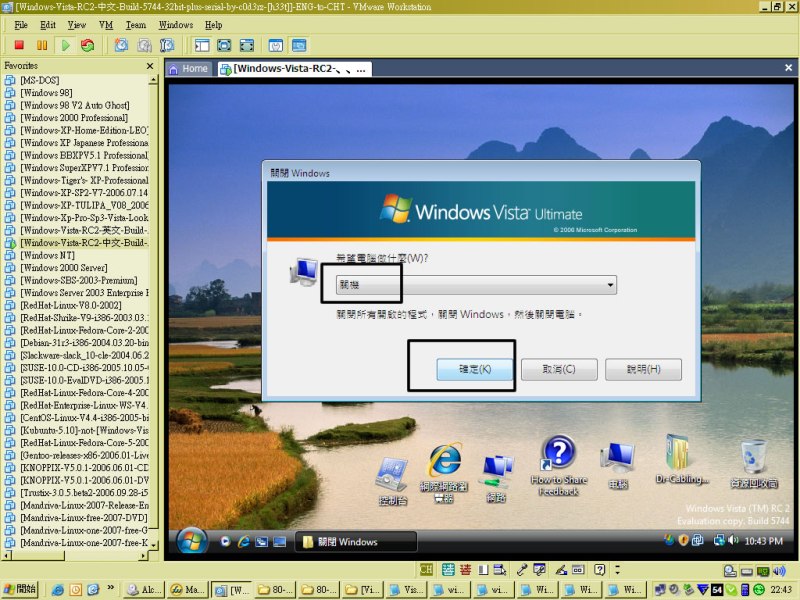The image size is (800, 600).
Task: Click the Vista clock showing 10:43 PM
Action: coord(763,541)
